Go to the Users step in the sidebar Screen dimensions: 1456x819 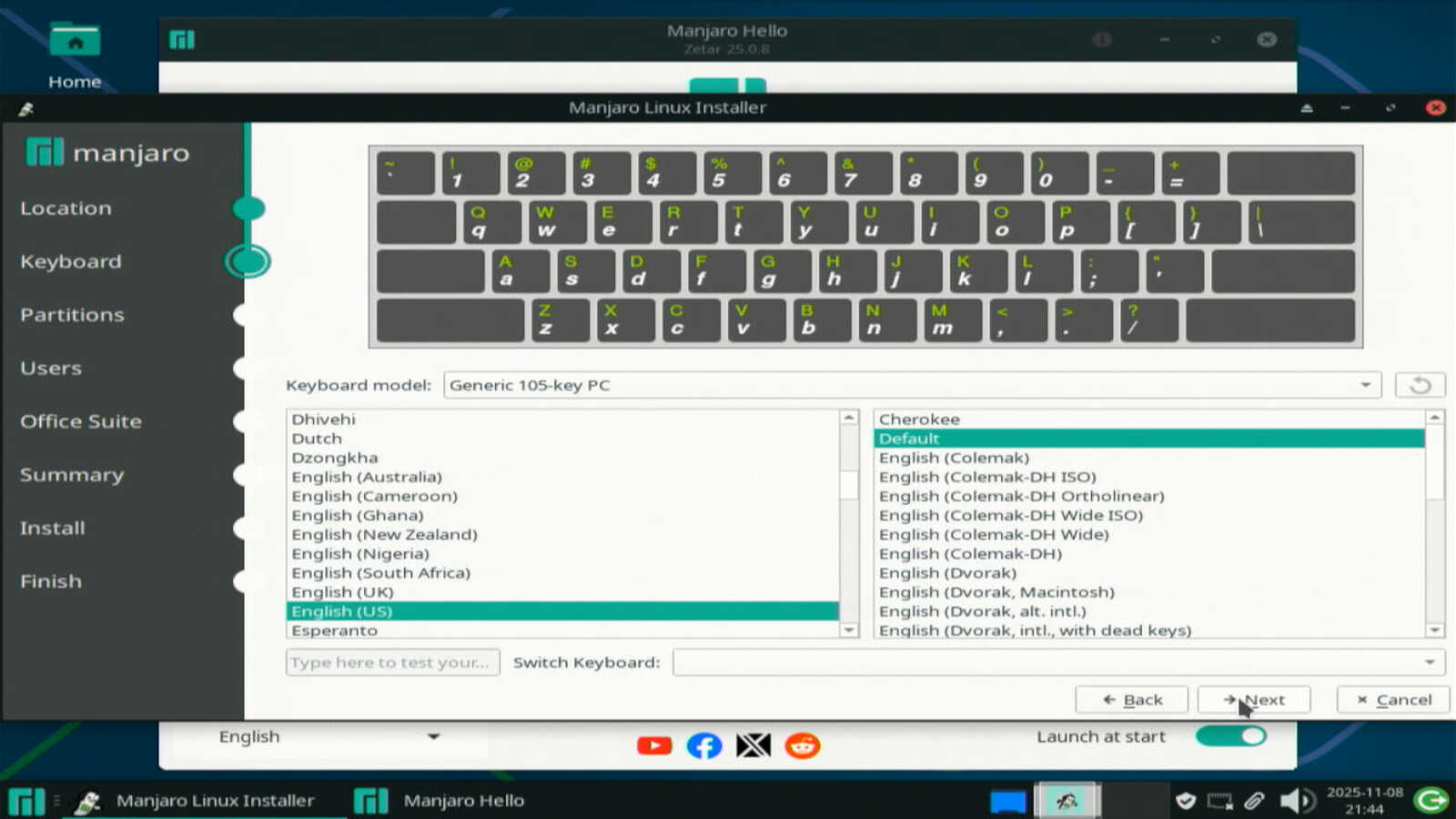point(51,369)
